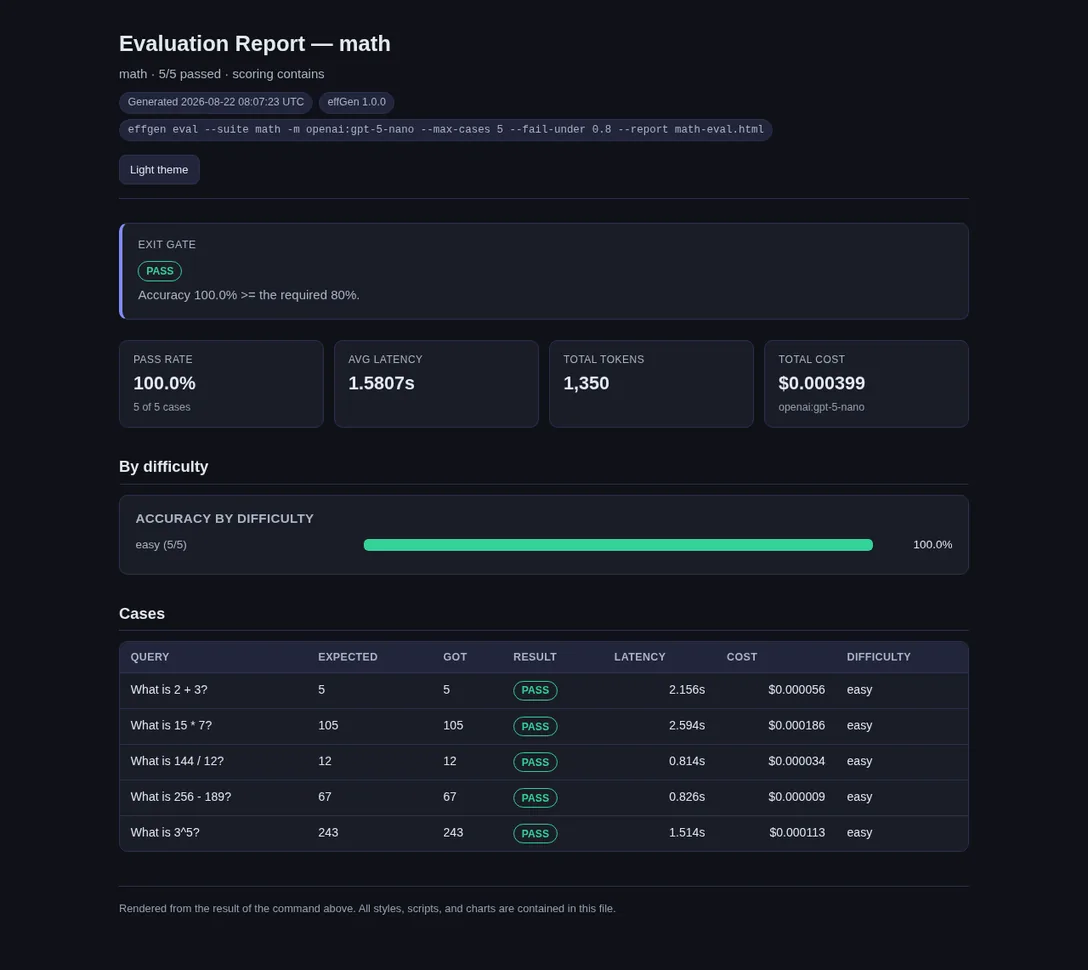Click expected value 67 in 256 - 189 row
1088x970 pixels.
coord(325,797)
